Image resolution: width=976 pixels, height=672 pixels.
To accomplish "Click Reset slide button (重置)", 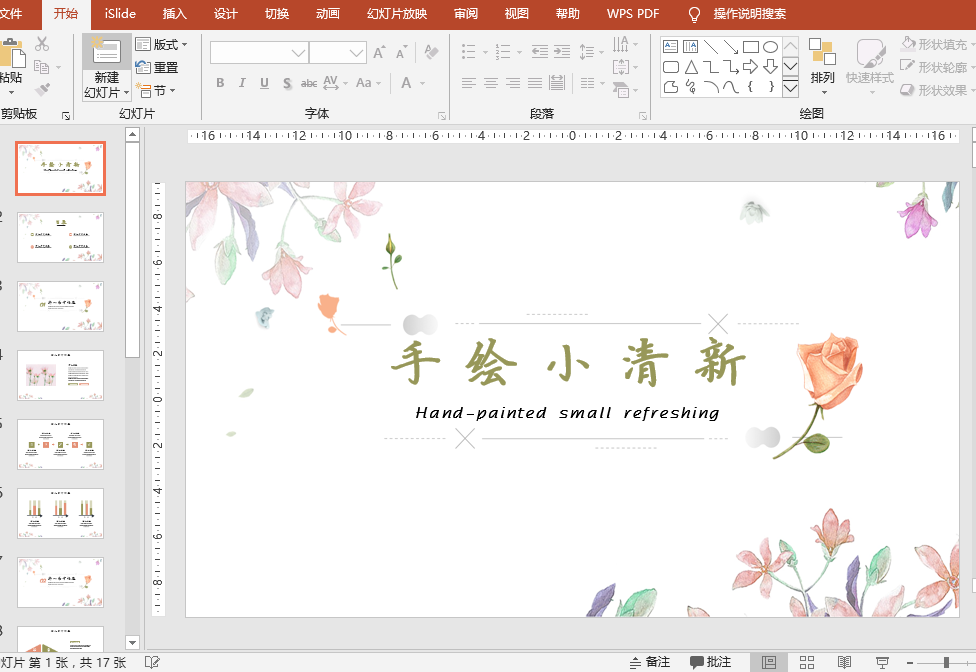I will pos(157,67).
